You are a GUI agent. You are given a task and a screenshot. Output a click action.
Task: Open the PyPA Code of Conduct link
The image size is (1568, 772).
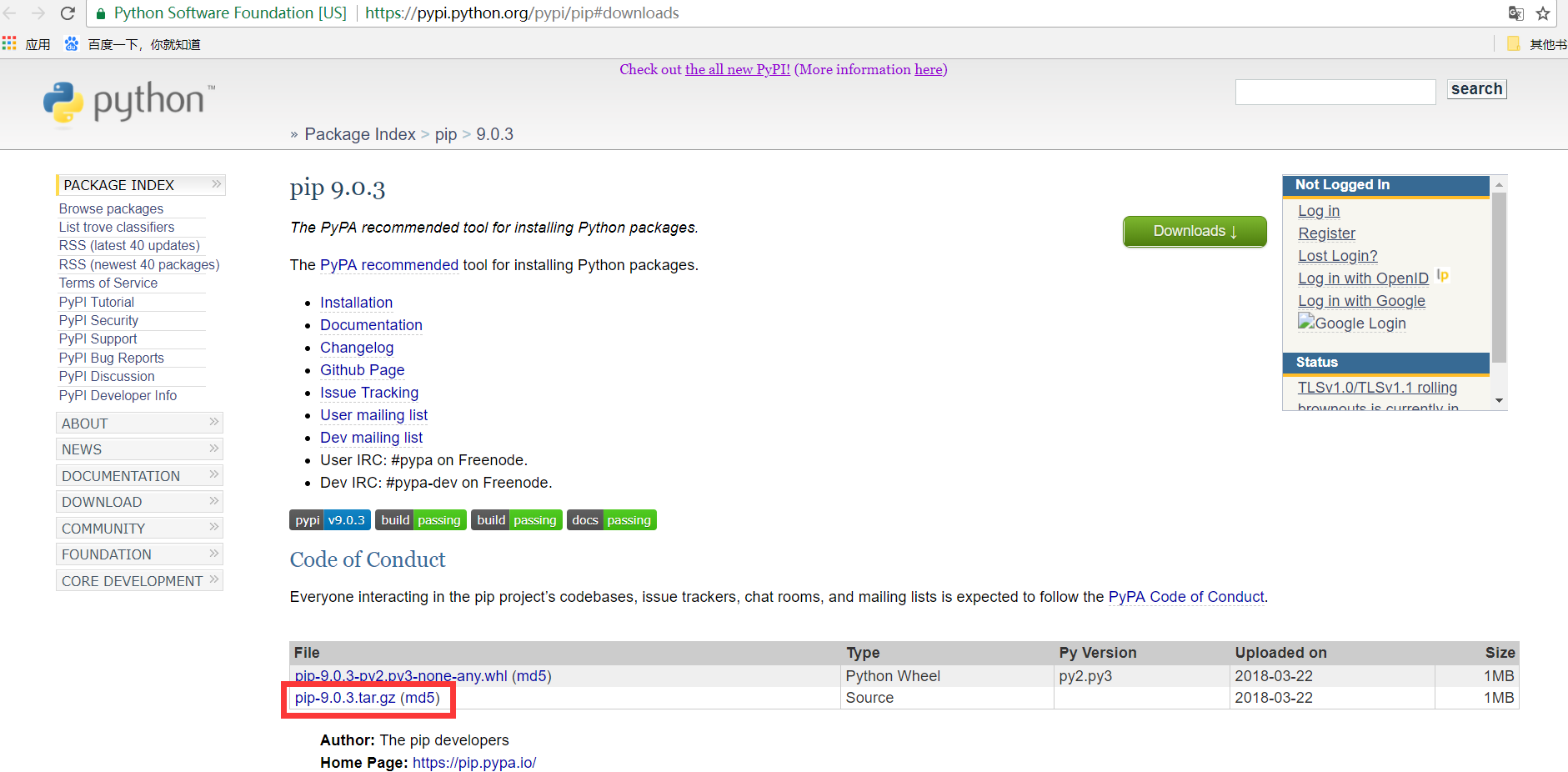pyautogui.click(x=1186, y=596)
